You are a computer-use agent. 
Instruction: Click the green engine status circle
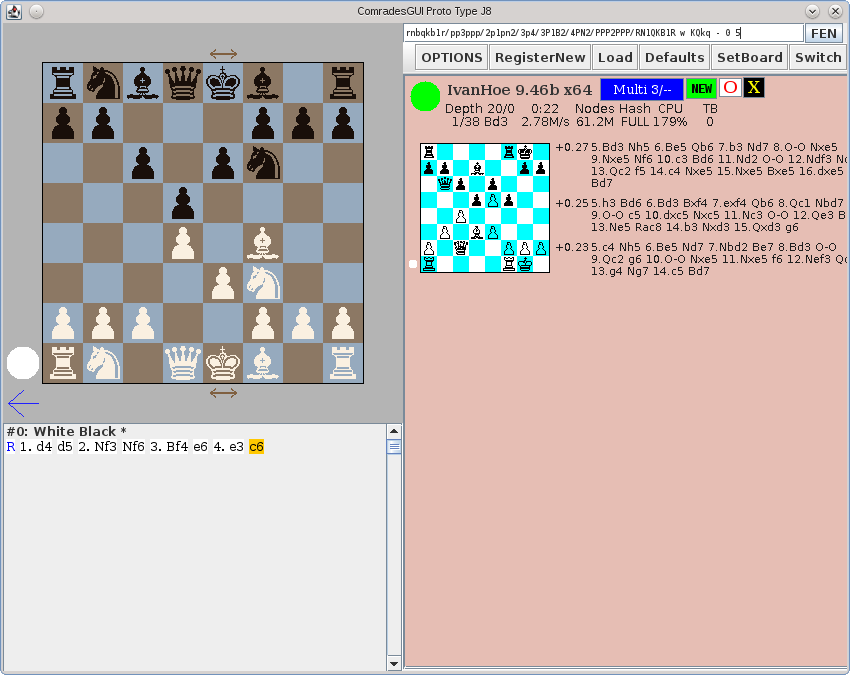425,97
